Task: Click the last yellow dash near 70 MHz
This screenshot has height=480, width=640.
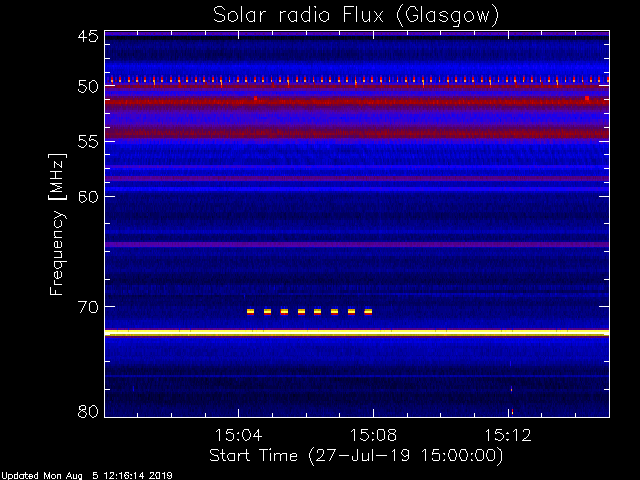Action: click(368, 312)
